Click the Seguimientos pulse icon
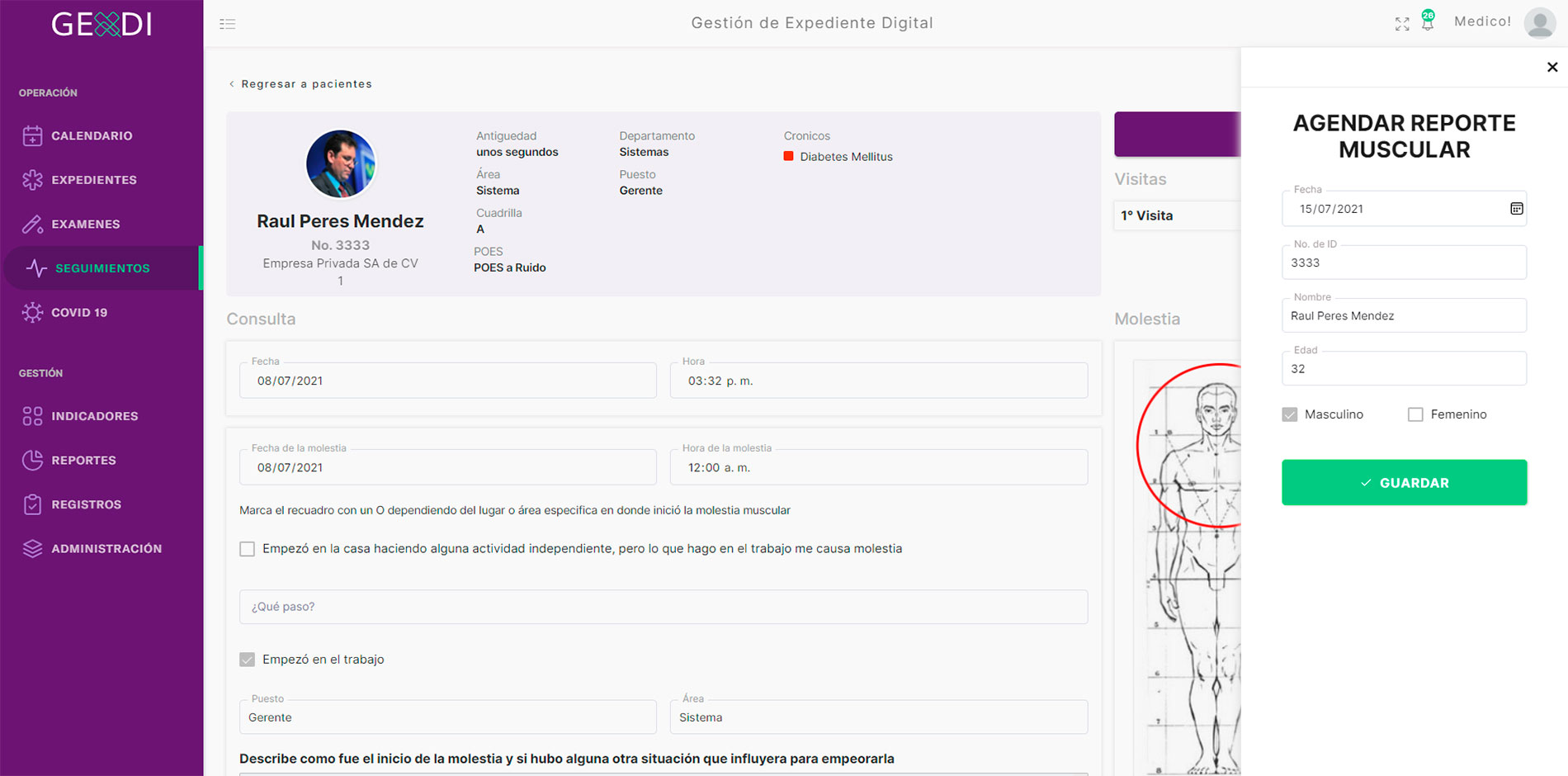The height and width of the screenshot is (776, 1568). pos(36,268)
